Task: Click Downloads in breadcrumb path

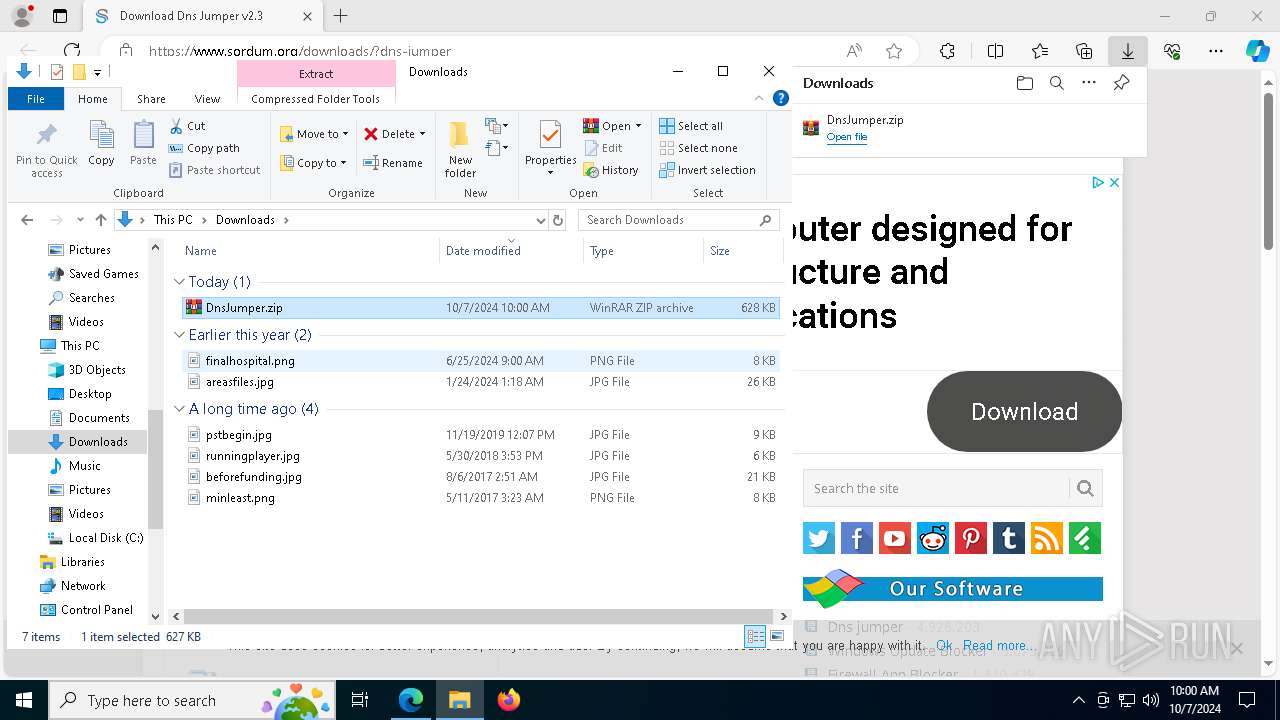Action: (x=245, y=220)
